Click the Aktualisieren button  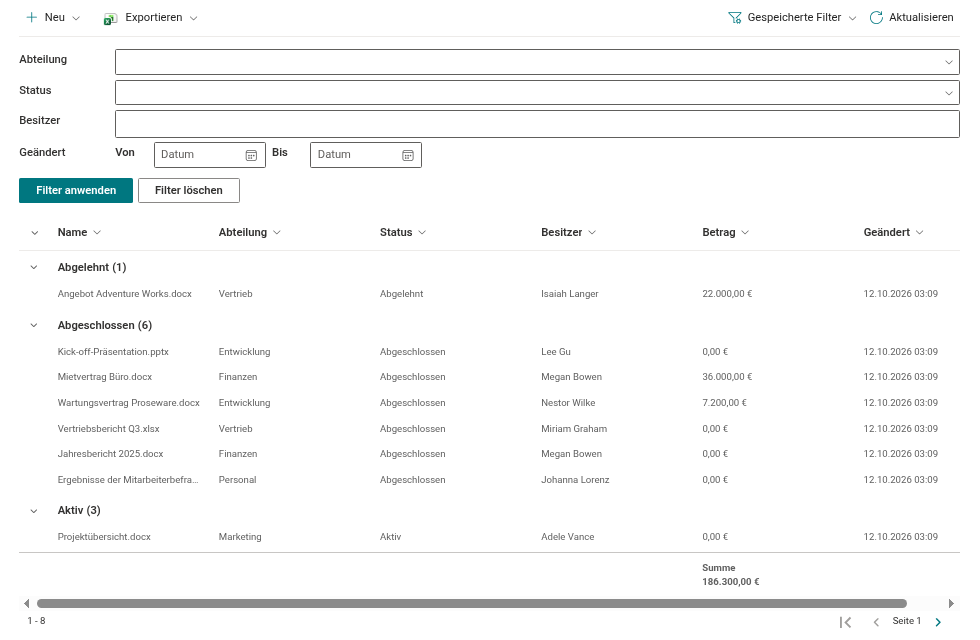point(912,18)
